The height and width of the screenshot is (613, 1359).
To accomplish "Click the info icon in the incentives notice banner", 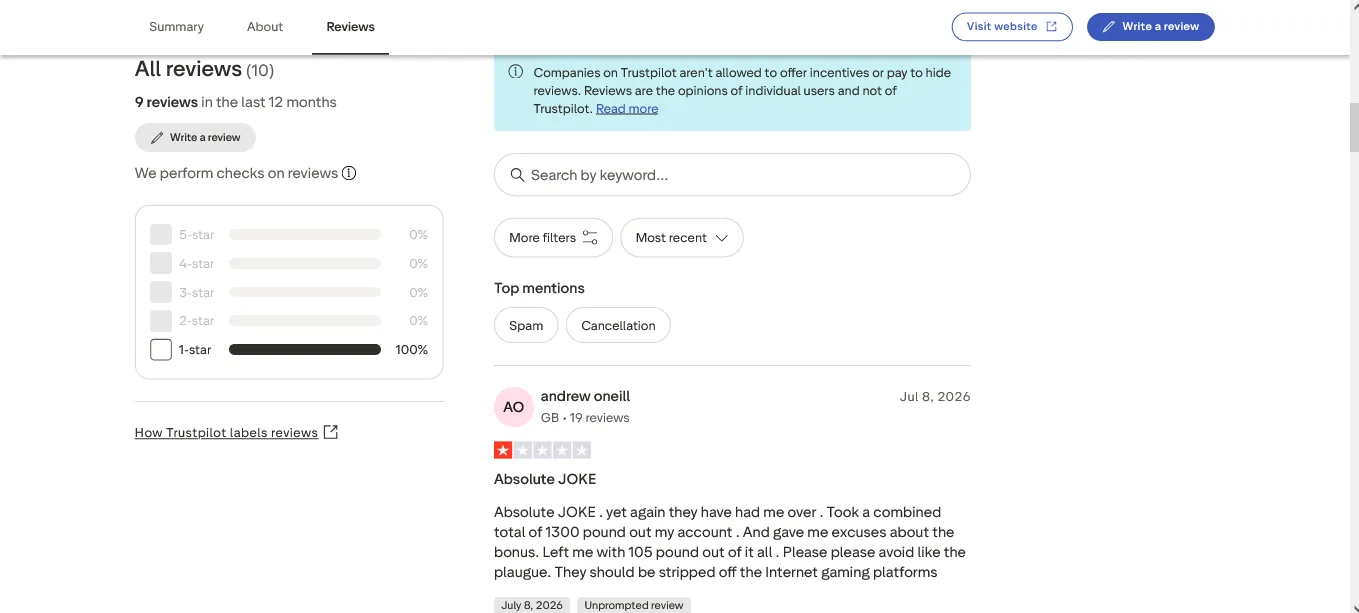I will pos(516,72).
